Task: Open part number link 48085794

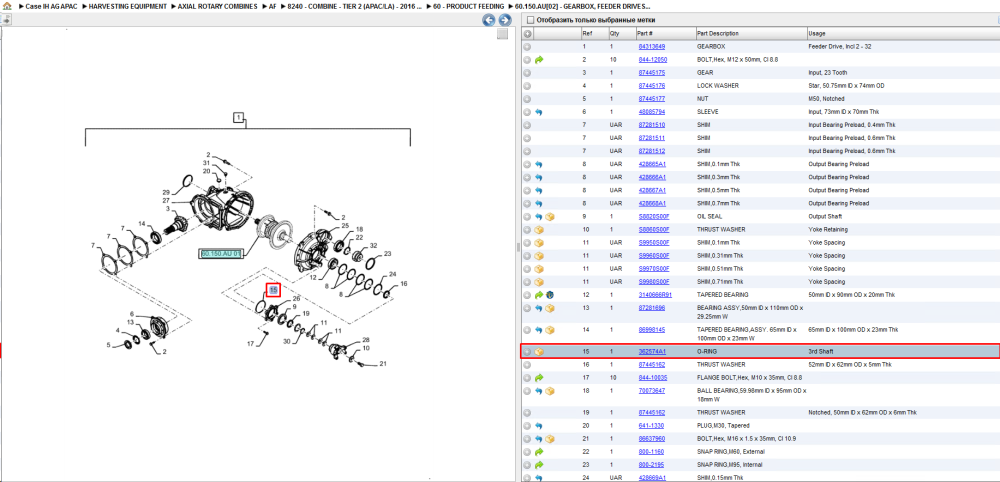Action: point(652,112)
